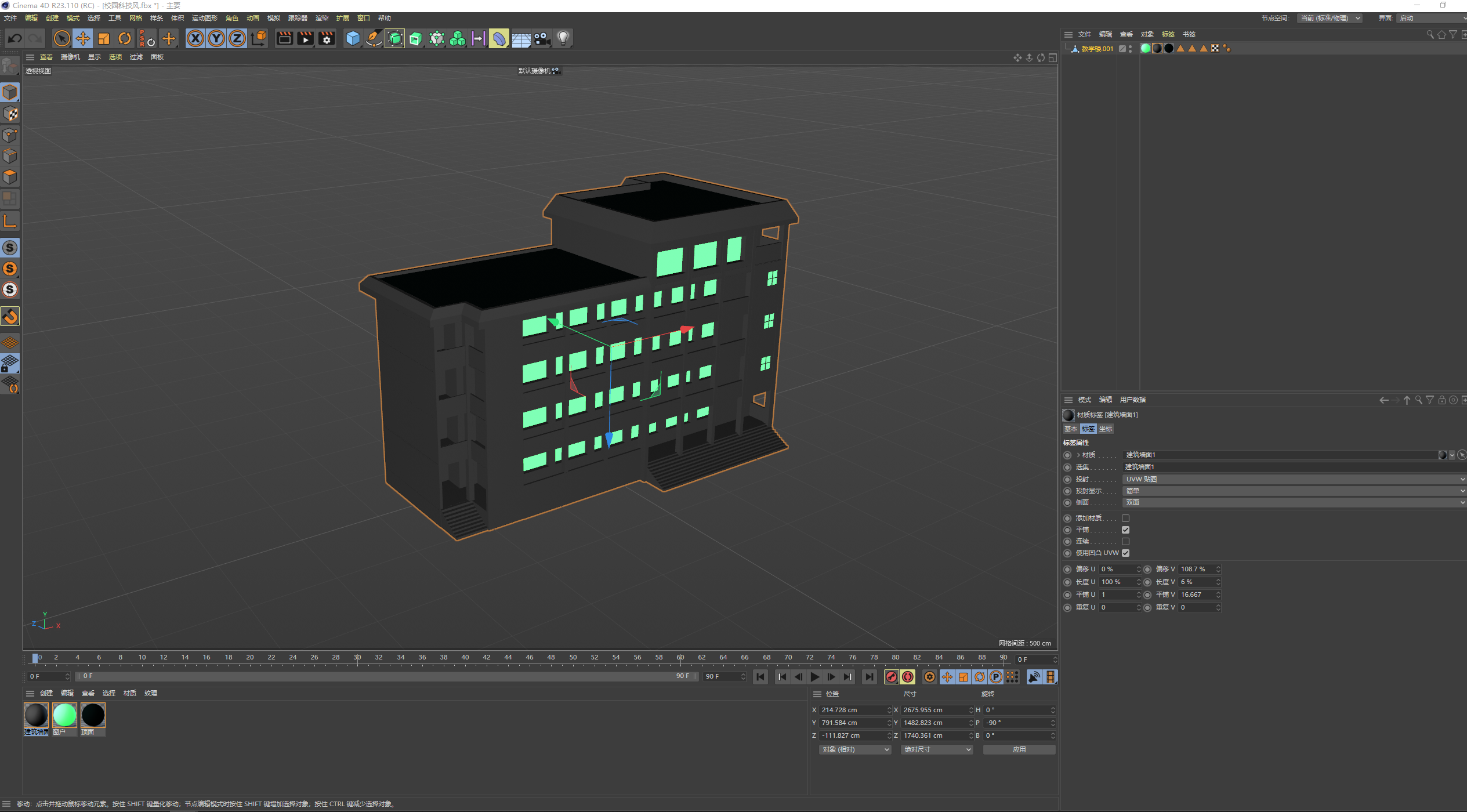
Task: Toggle the 使用凹凸 UVW checkbox
Action: coord(1125,553)
